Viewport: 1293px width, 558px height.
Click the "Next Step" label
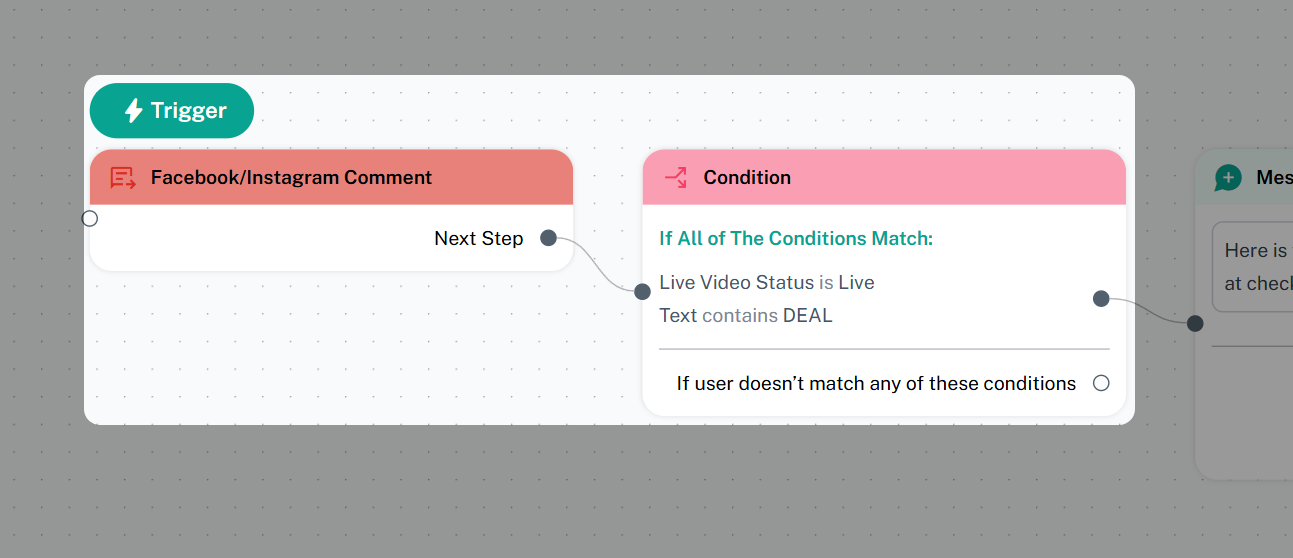click(478, 238)
